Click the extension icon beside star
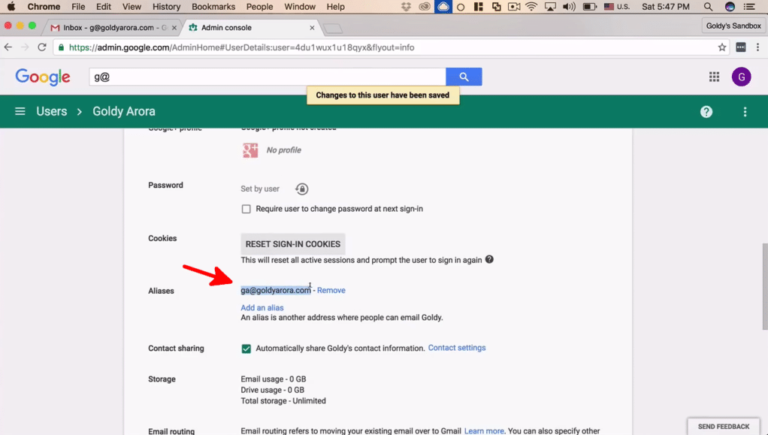768x435 pixels. pyautogui.click(x=741, y=47)
